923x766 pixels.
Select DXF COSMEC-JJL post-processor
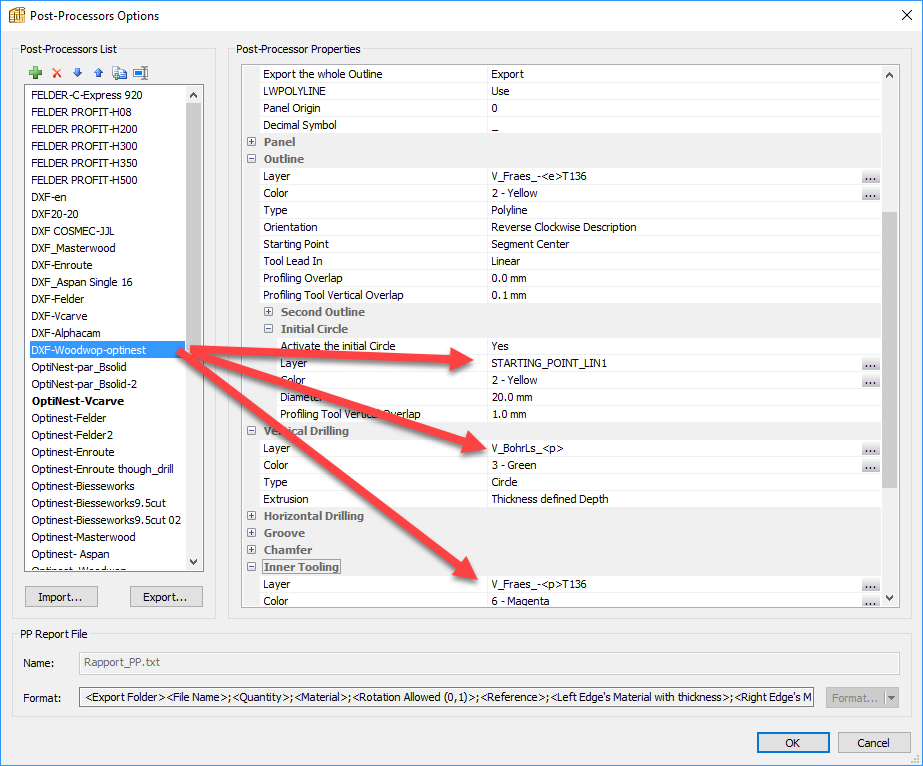tap(72, 231)
